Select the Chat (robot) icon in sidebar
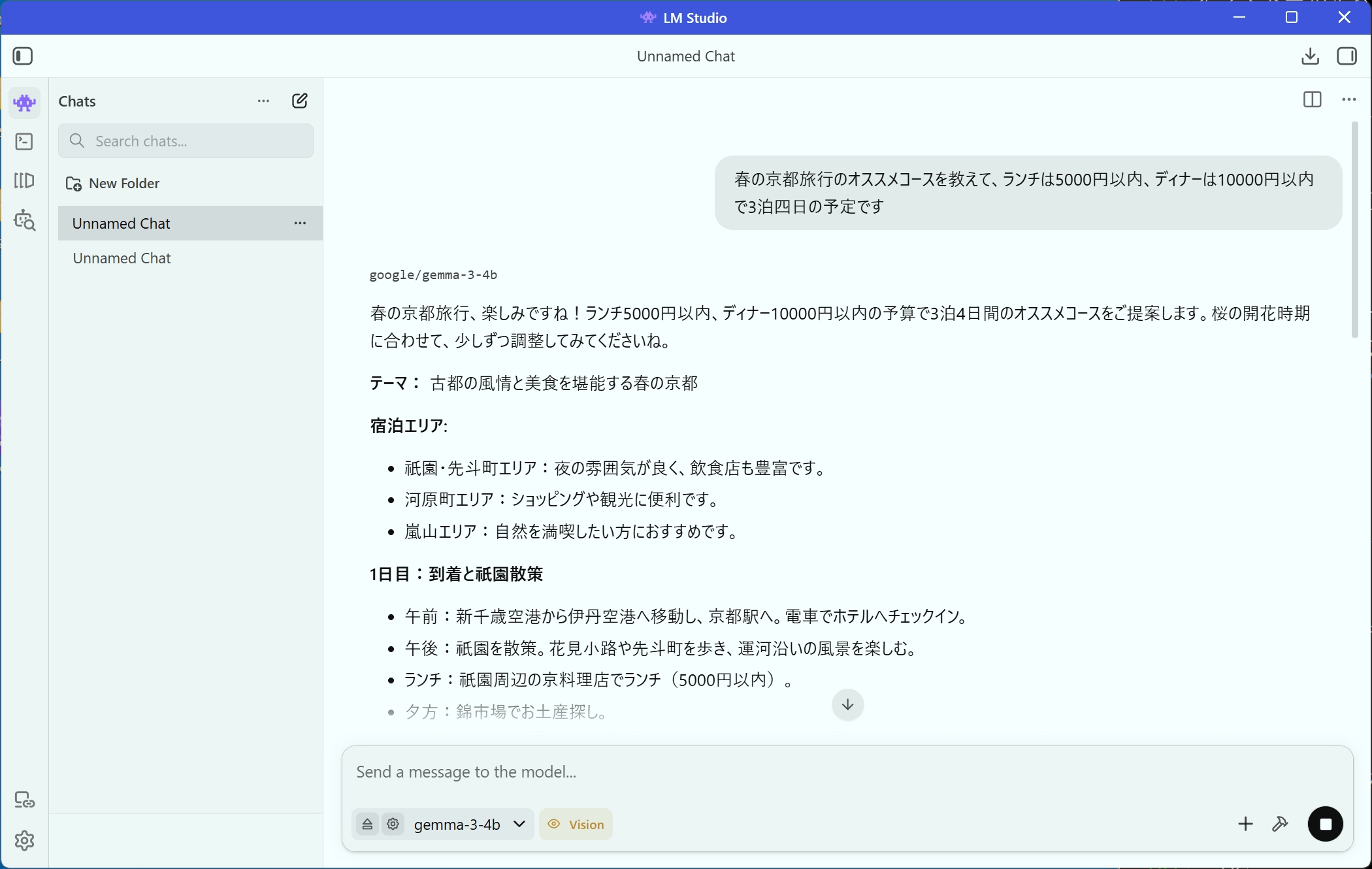1372x869 pixels. (x=25, y=103)
